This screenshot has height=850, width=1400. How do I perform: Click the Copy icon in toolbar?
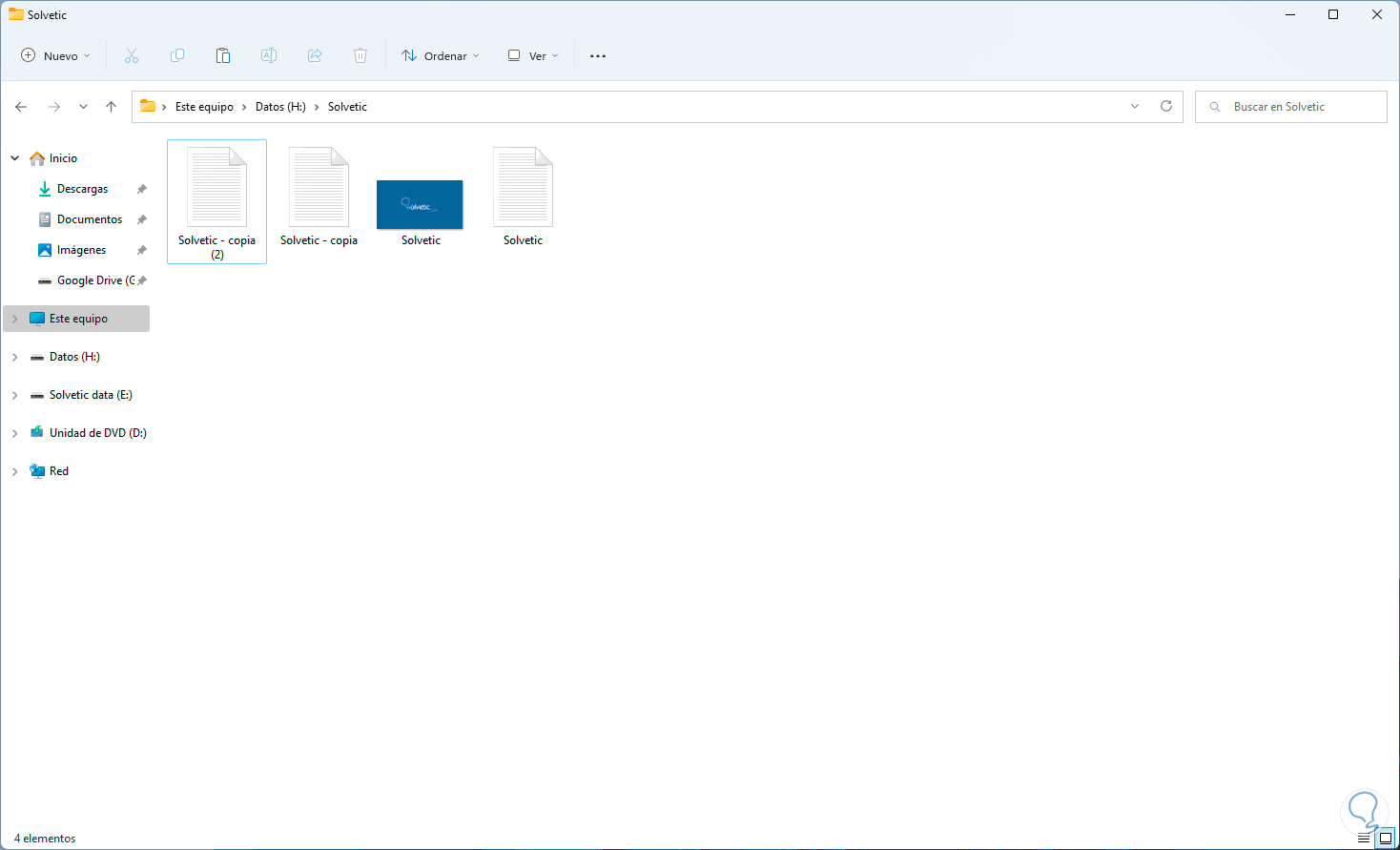point(177,56)
